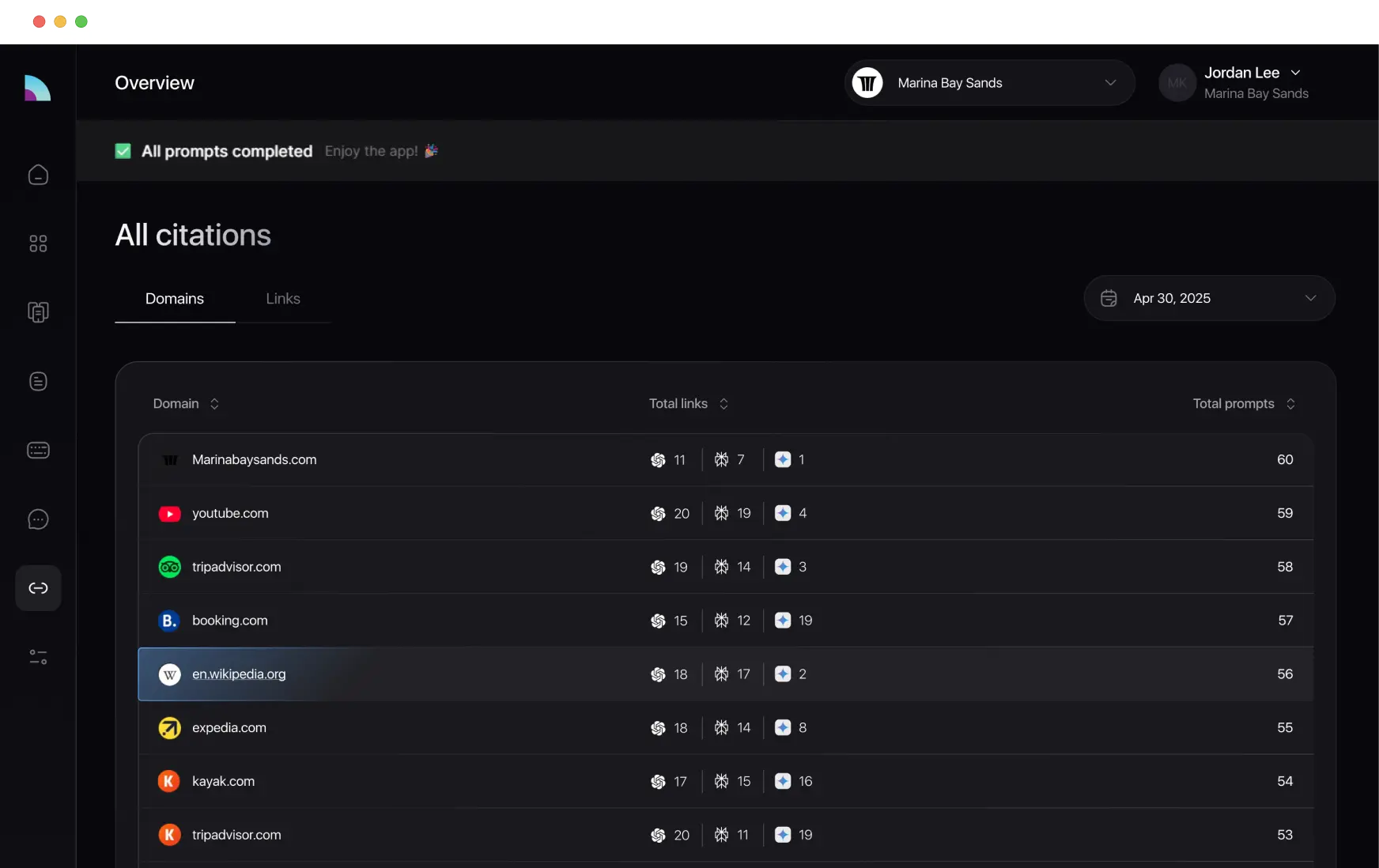
Task: Click the MK user avatar
Action: click(x=1177, y=82)
